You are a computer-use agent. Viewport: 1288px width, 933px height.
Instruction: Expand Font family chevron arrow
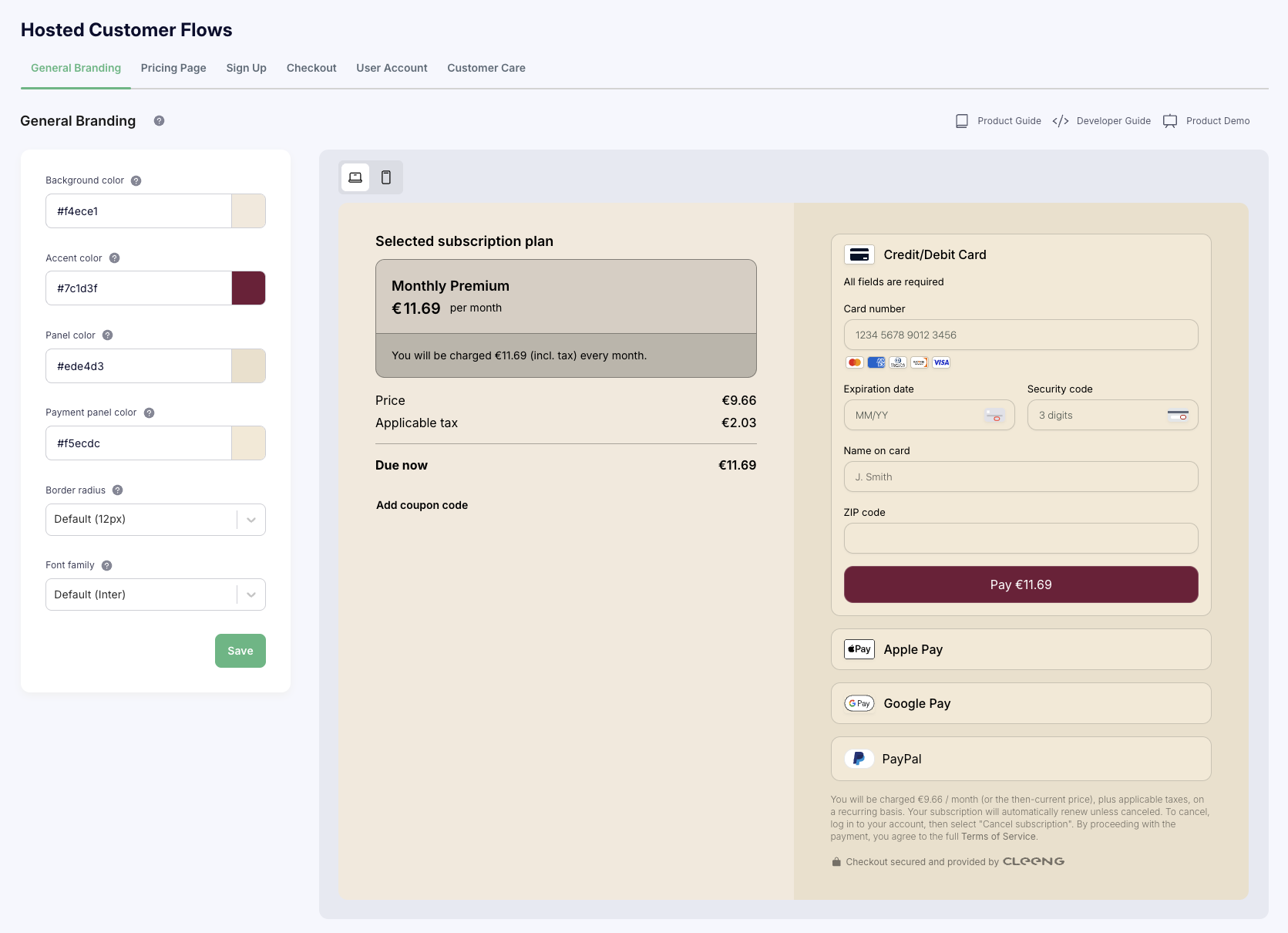pyautogui.click(x=251, y=594)
